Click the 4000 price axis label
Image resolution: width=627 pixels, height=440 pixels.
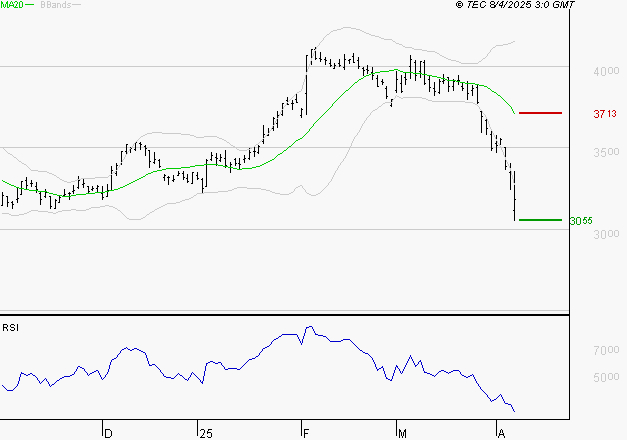pos(606,72)
